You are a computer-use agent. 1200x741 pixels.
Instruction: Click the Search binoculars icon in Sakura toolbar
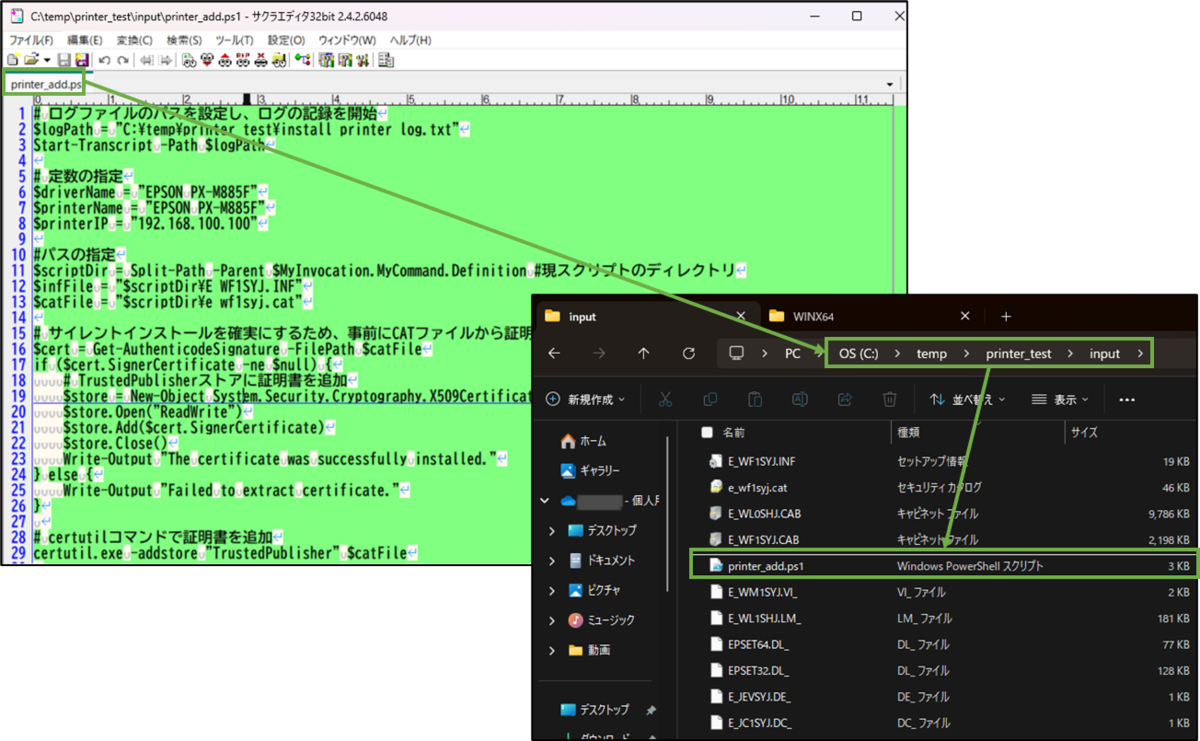(188, 60)
